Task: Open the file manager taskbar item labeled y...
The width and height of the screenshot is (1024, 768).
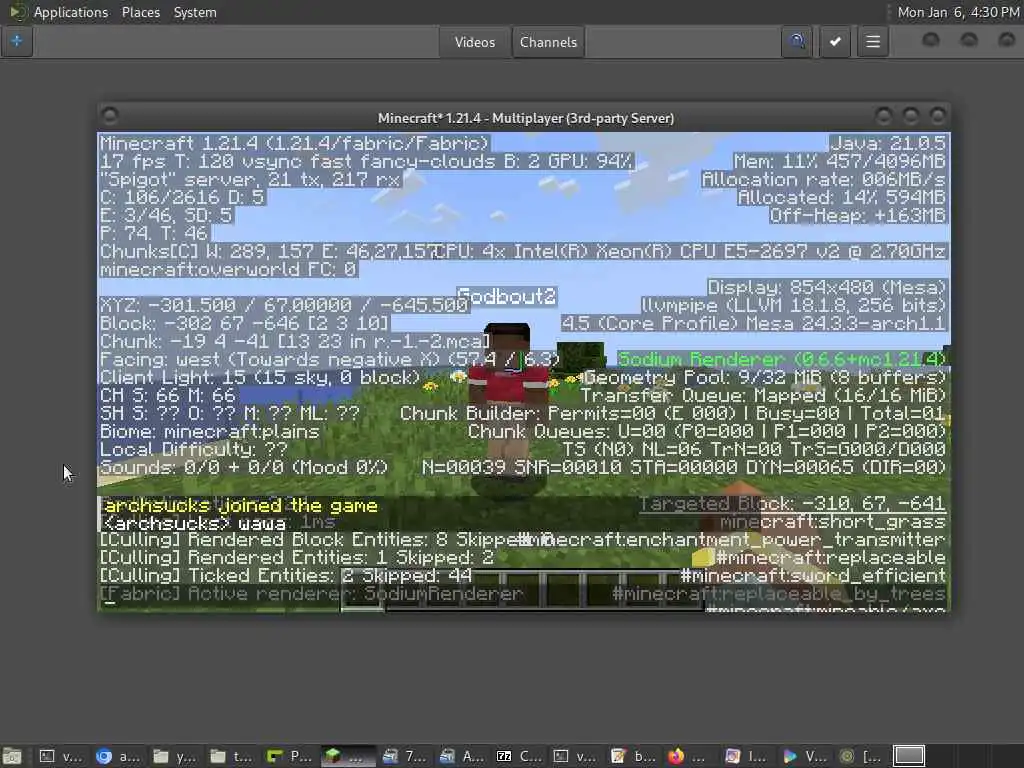Action: (x=174, y=756)
